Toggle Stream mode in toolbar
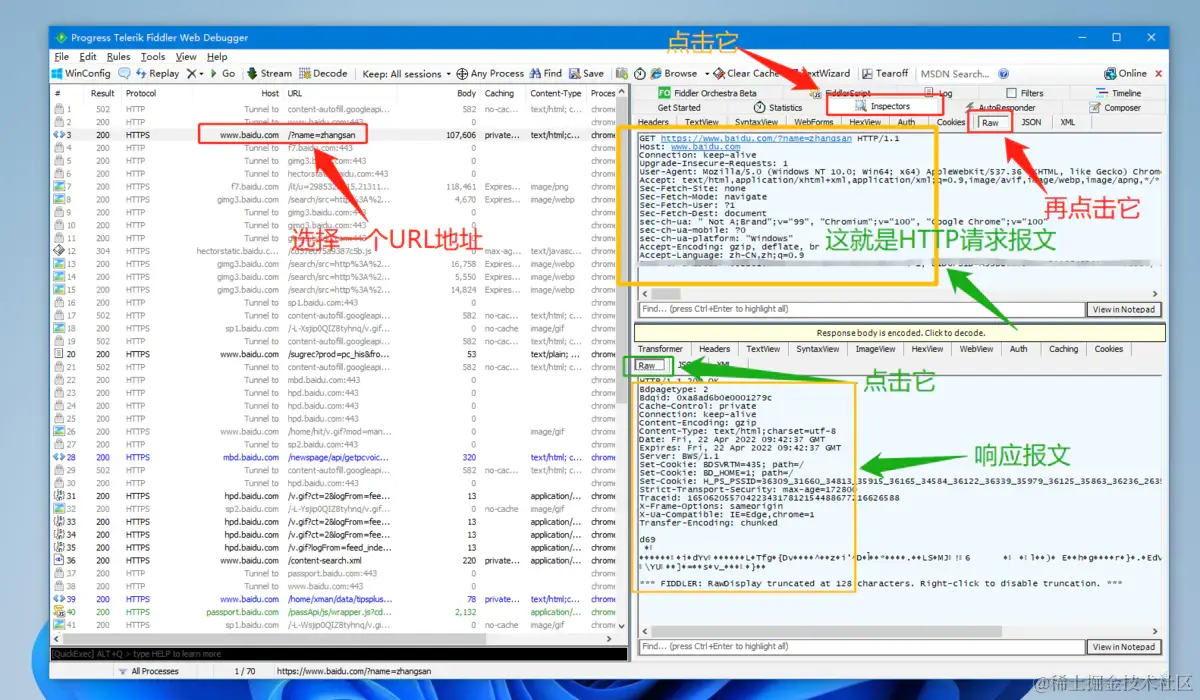This screenshot has width=1200, height=700. (x=269, y=73)
